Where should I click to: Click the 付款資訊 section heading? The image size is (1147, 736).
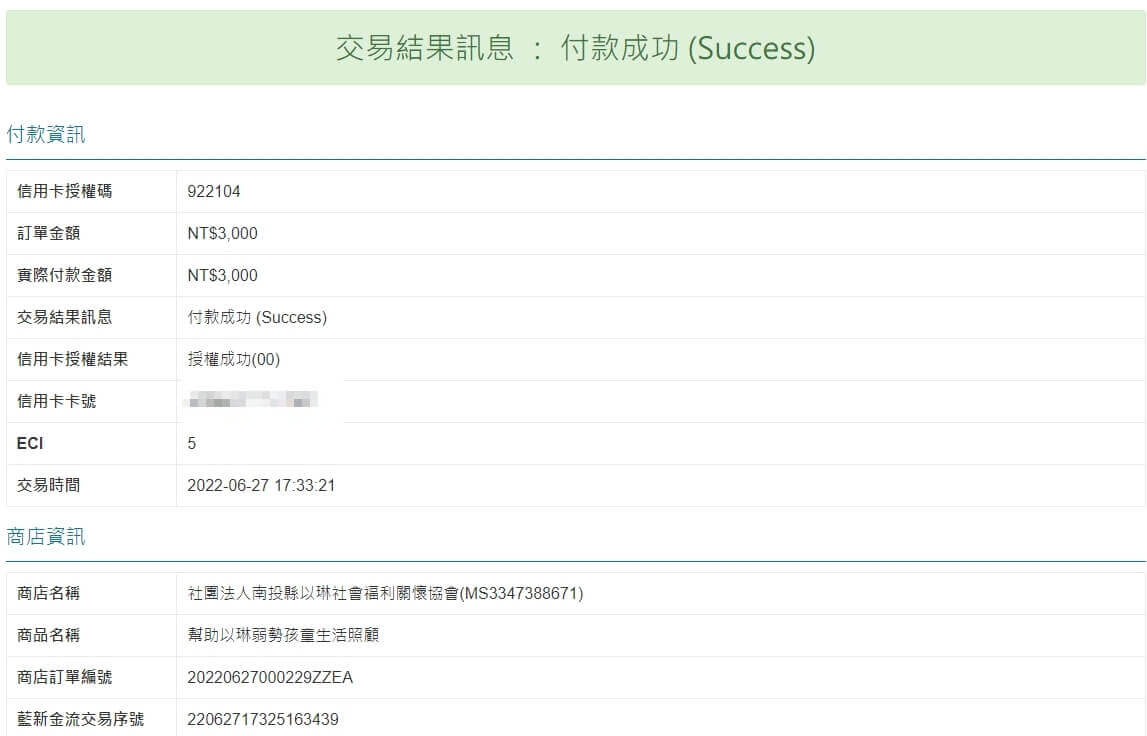(46, 135)
